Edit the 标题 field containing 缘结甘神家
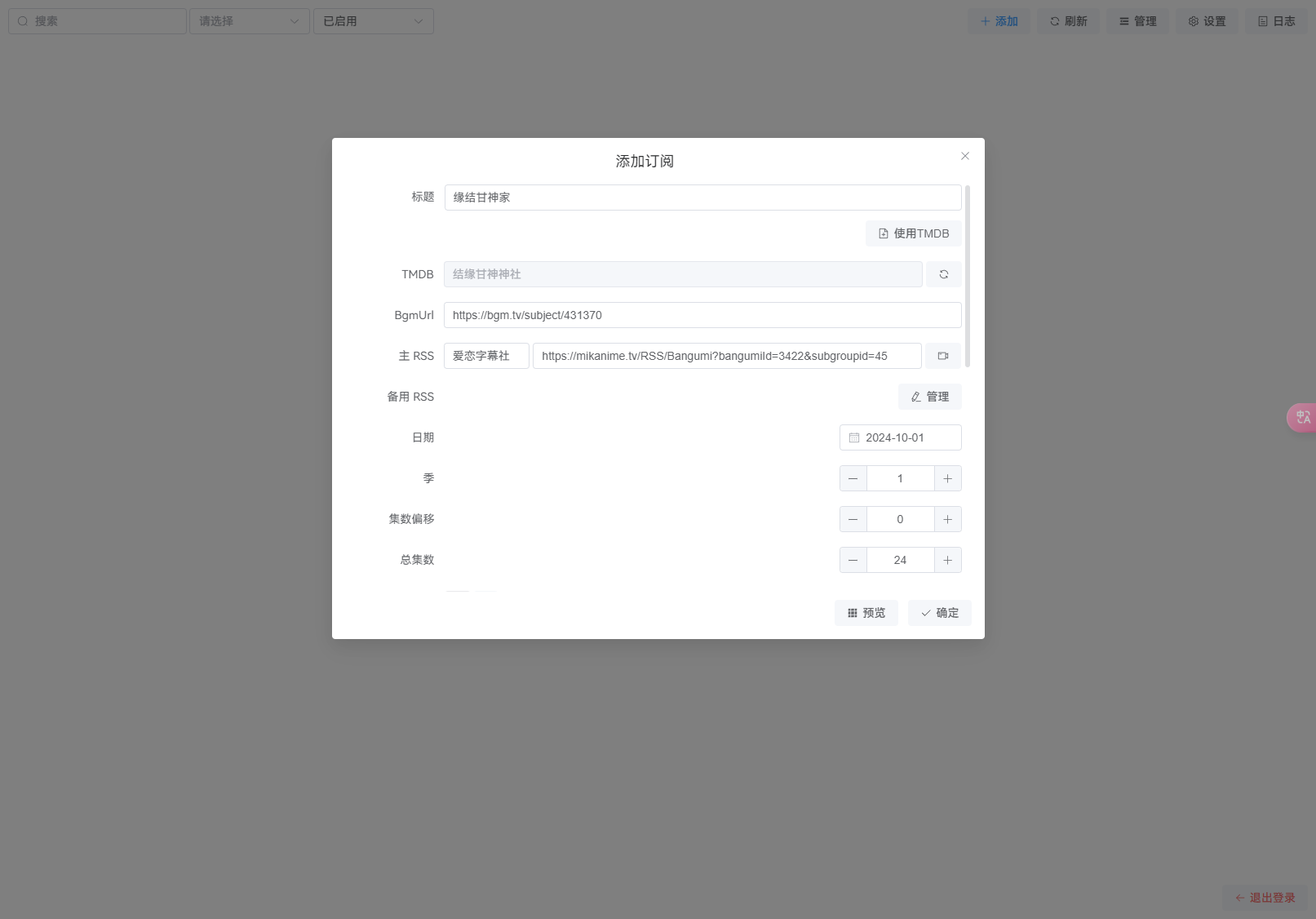1316x919 pixels. (703, 198)
